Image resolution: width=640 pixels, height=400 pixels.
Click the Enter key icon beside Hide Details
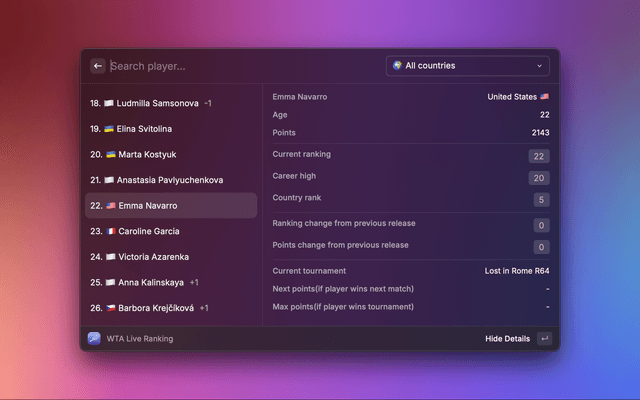[x=544, y=338]
